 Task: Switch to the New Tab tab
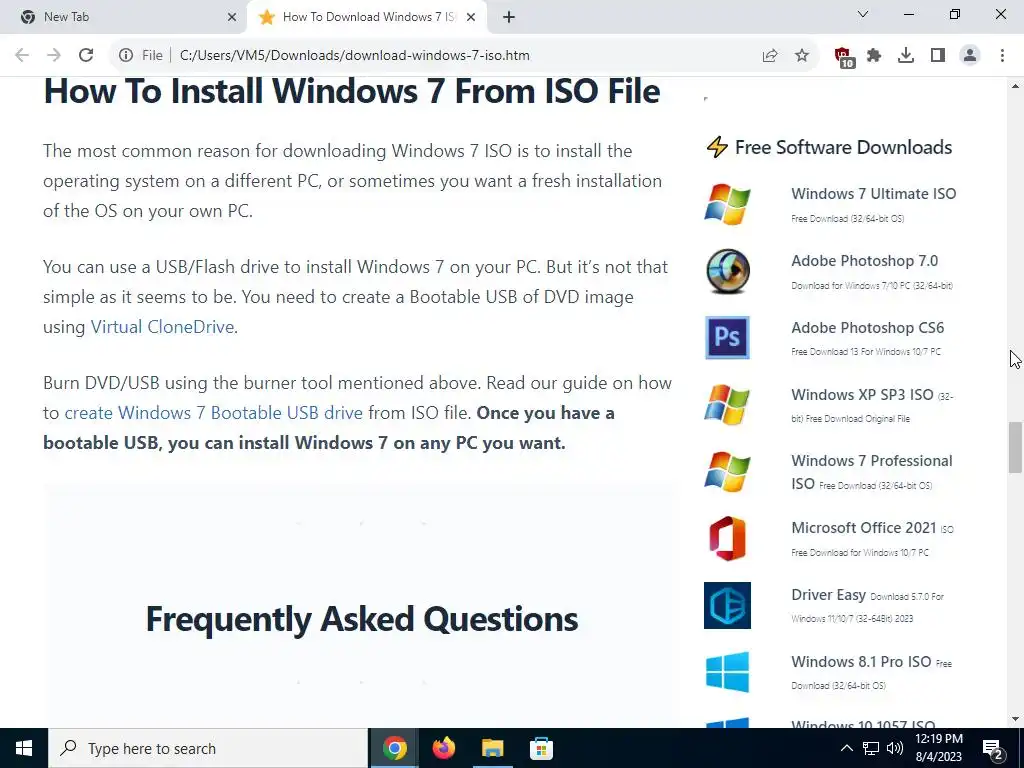point(124,17)
